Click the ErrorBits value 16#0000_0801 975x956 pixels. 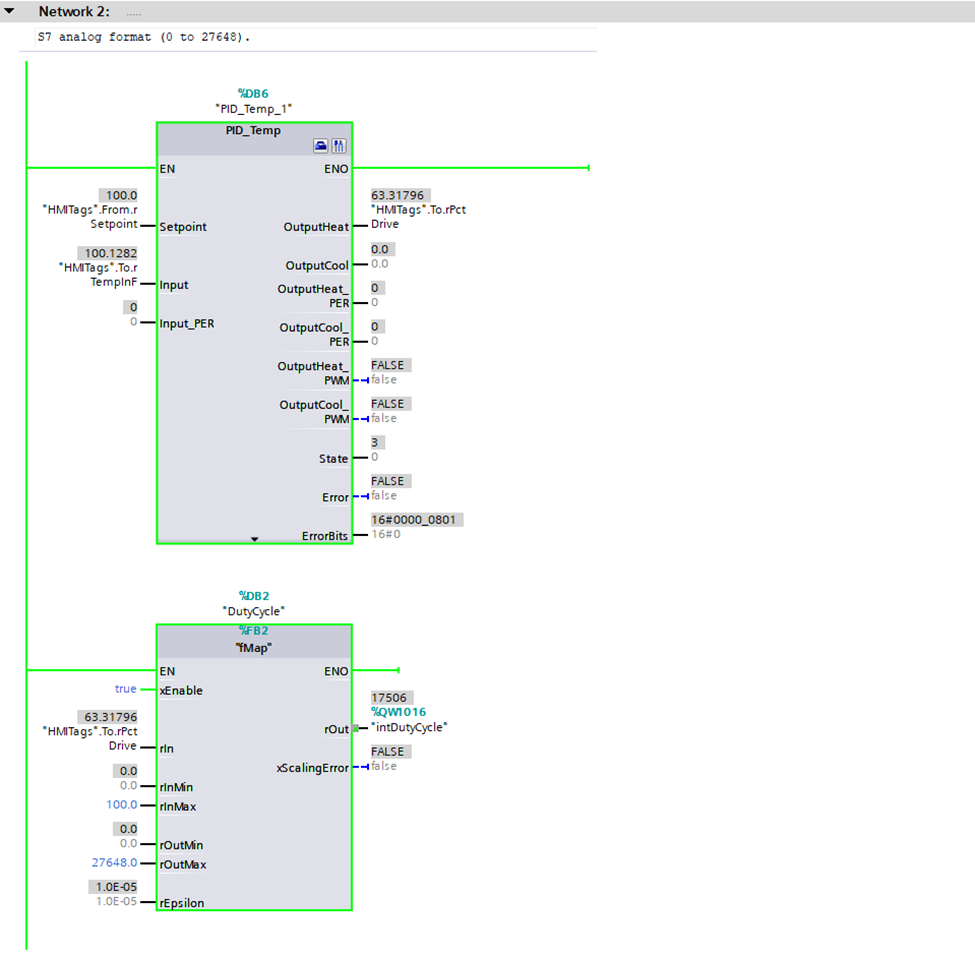point(417,519)
